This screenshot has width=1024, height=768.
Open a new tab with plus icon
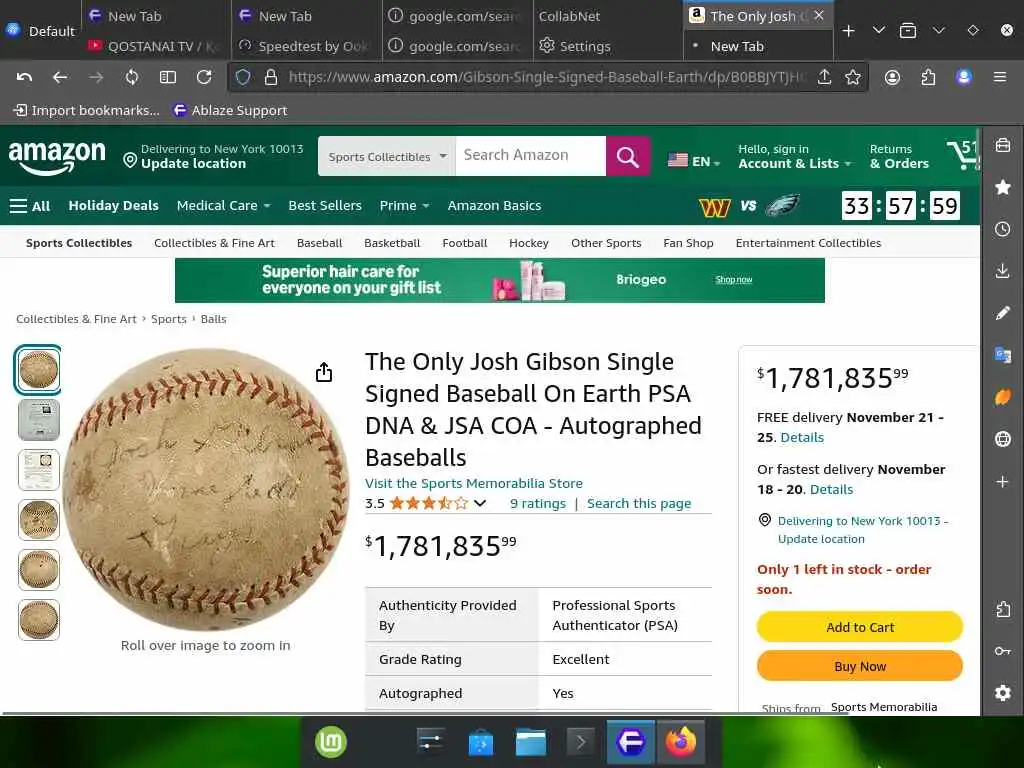coord(848,31)
